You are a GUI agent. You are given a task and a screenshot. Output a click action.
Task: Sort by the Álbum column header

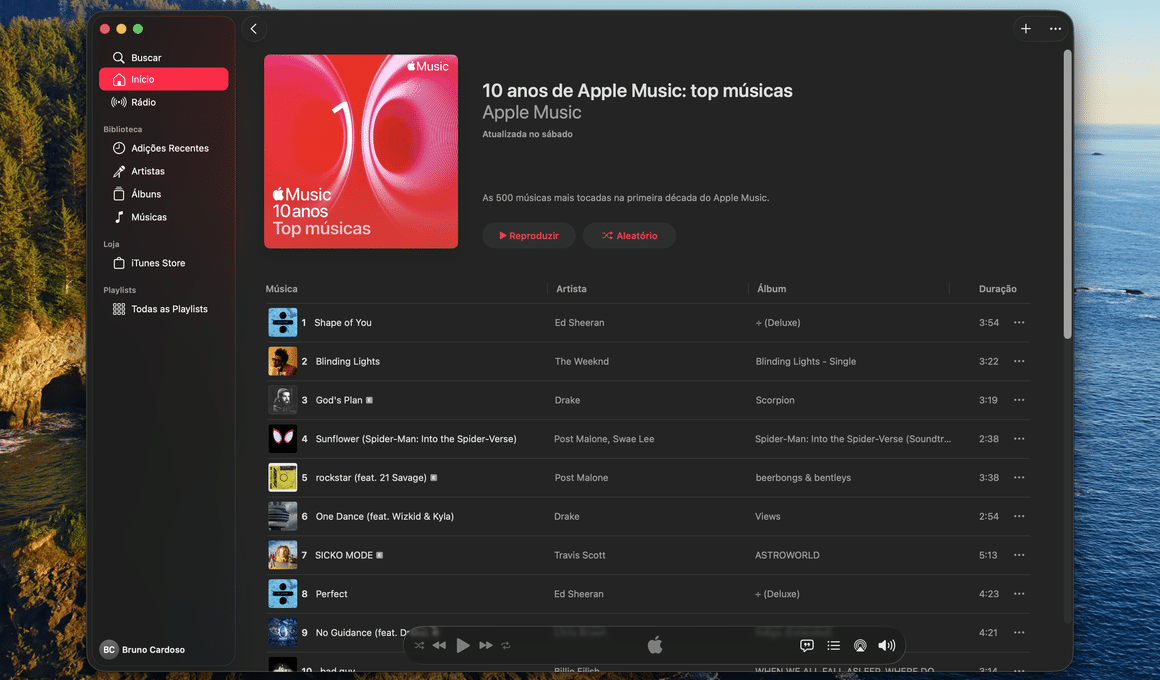pyautogui.click(x=772, y=289)
